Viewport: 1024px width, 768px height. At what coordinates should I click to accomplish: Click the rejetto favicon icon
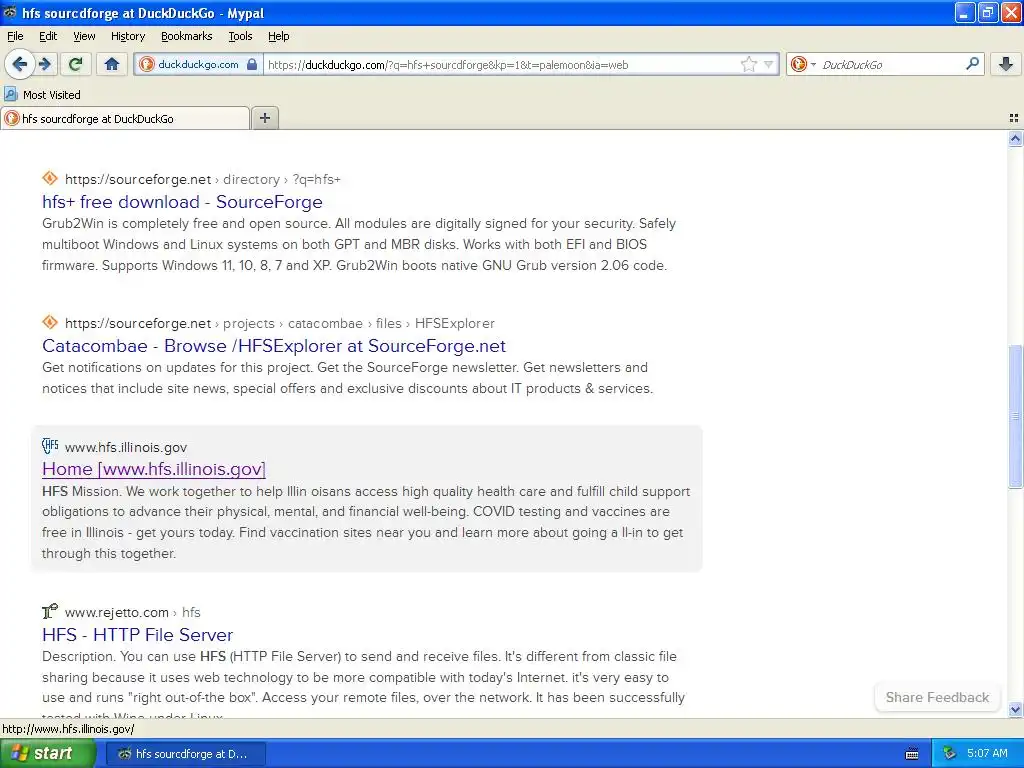(x=50, y=611)
